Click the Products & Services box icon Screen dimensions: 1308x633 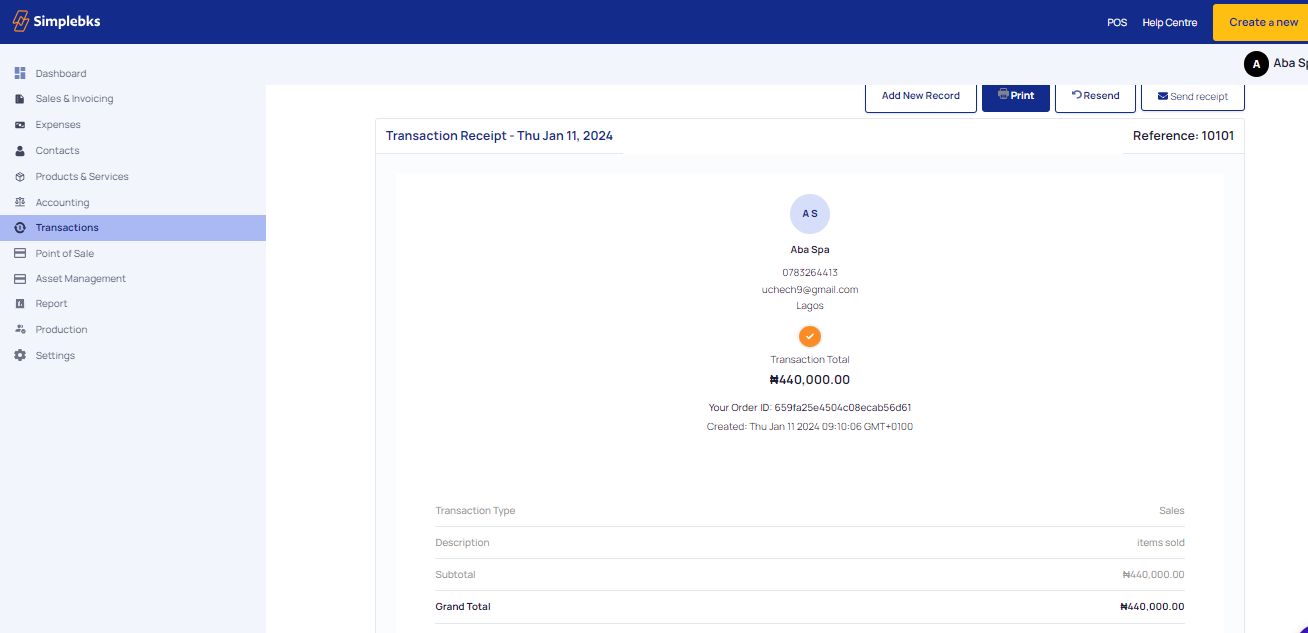[20, 177]
